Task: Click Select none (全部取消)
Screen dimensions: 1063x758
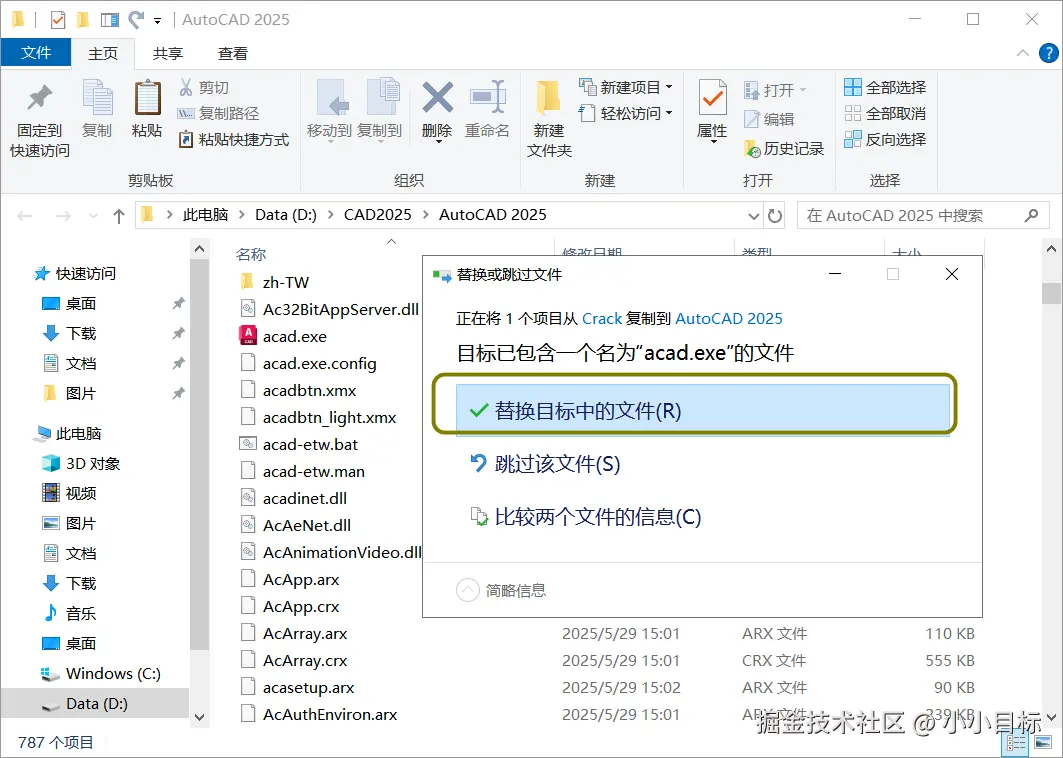Action: 884,113
